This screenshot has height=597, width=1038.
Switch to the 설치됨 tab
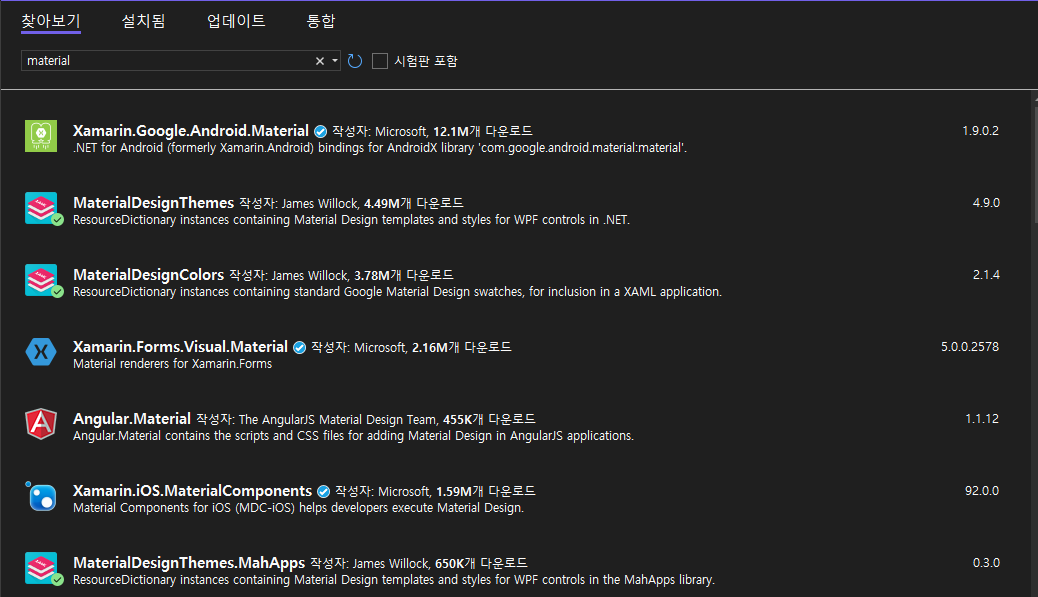point(144,21)
